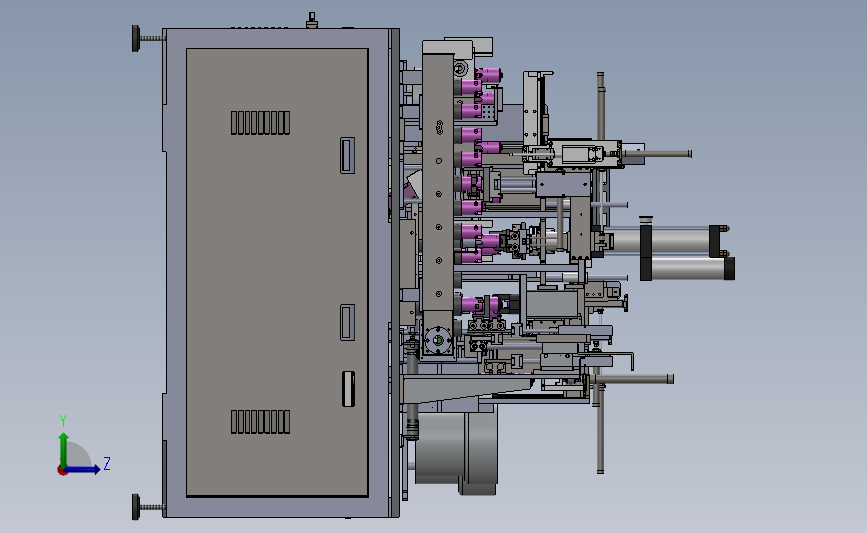Select the large gray cabinet door panel
The height and width of the screenshot is (533, 867).
(277, 273)
